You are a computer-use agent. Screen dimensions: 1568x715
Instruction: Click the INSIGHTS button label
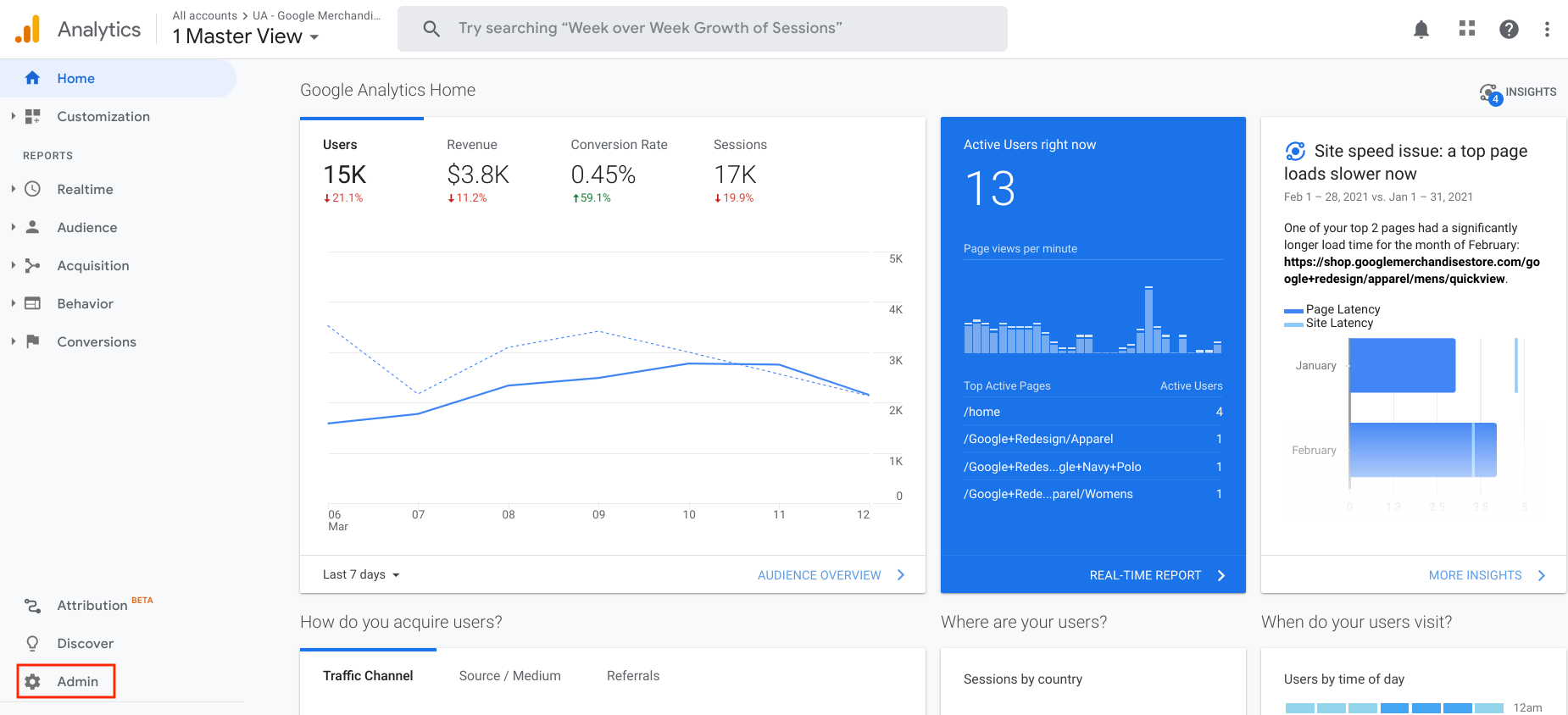click(1531, 91)
